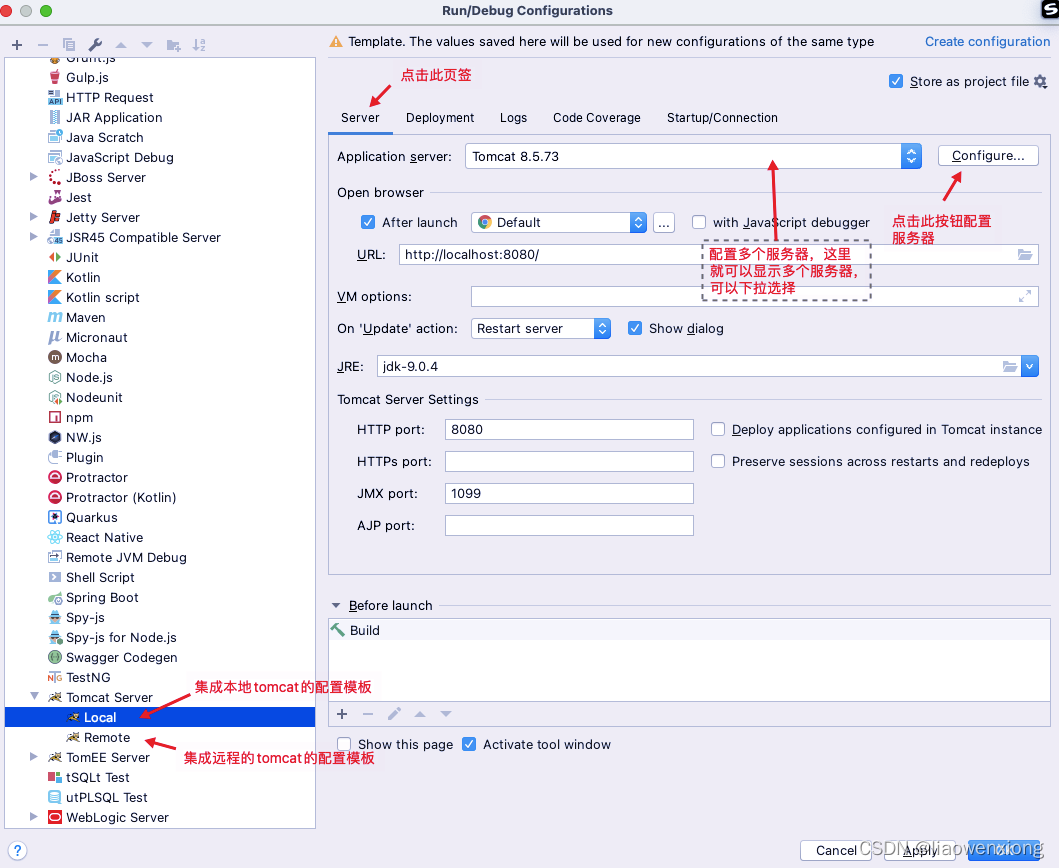The height and width of the screenshot is (868, 1059).
Task: Select React Native template
Action: coord(105,538)
